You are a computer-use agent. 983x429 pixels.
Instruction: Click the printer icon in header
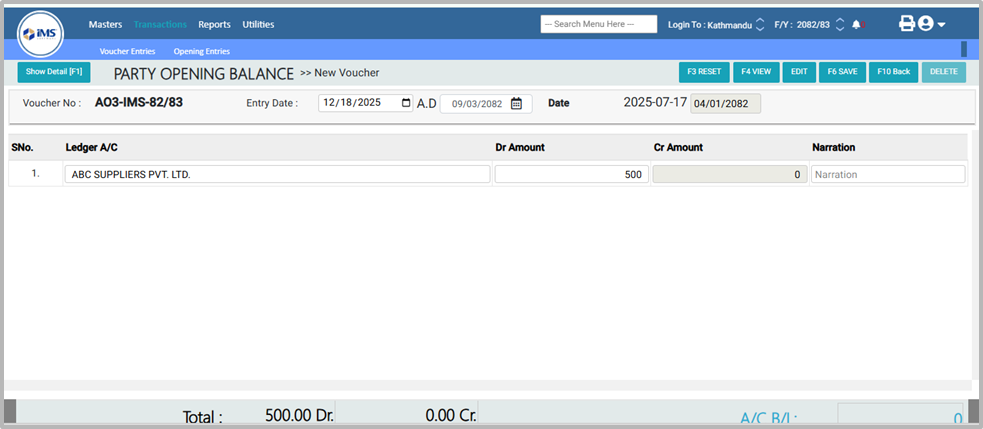click(x=907, y=24)
